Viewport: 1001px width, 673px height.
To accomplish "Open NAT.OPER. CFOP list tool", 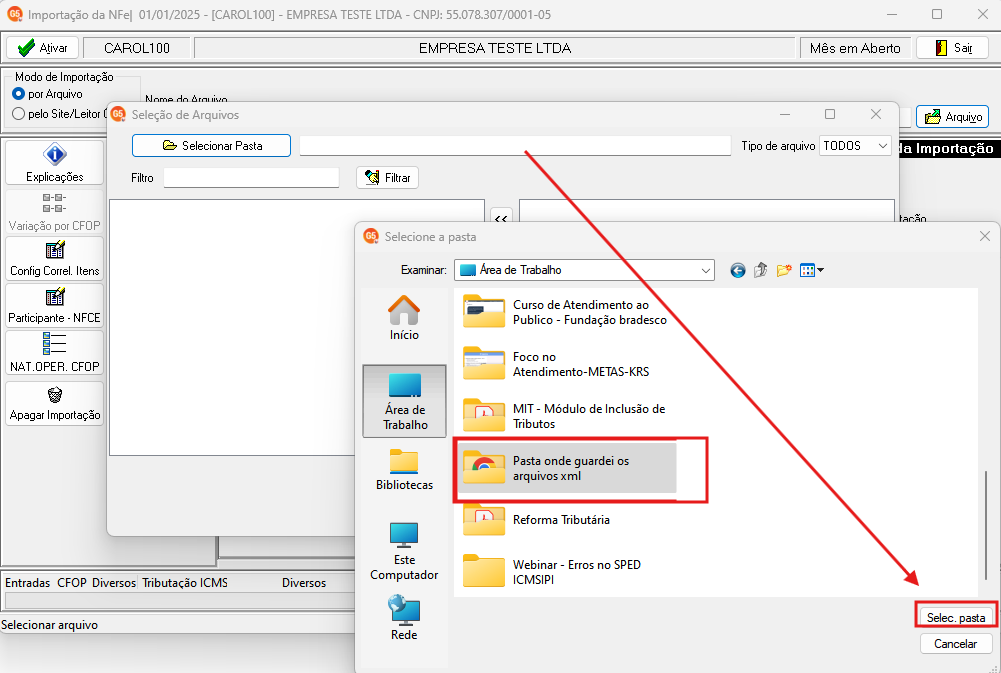I will pyautogui.click(x=54, y=352).
